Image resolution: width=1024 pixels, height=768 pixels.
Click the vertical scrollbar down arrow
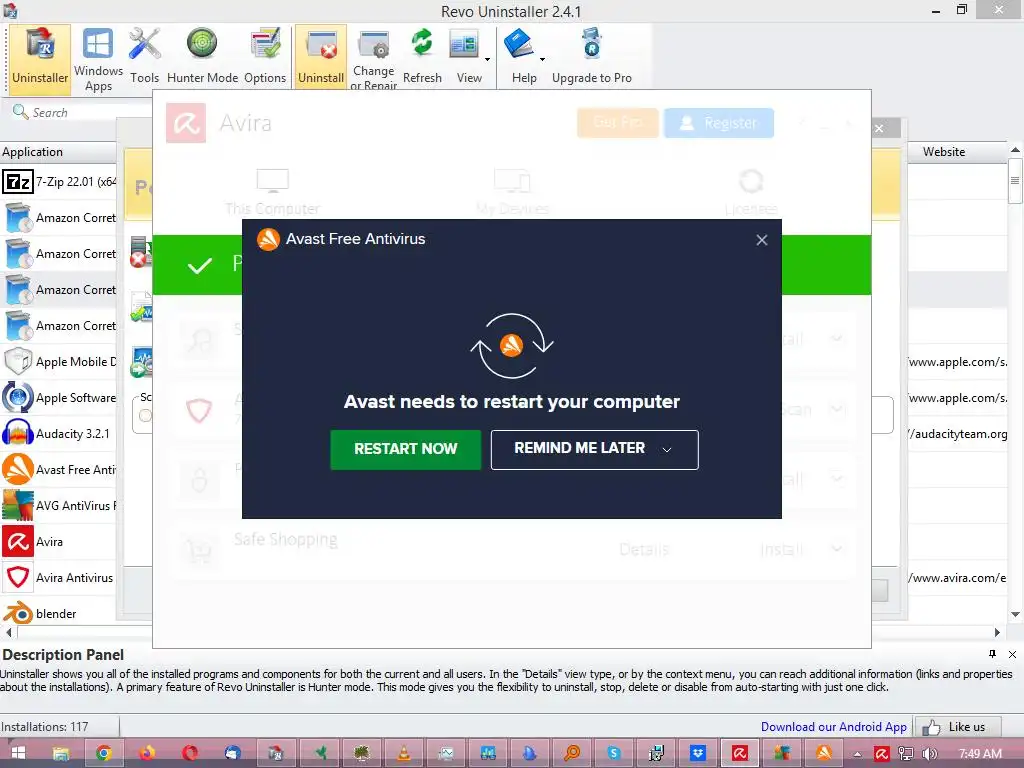[1015, 614]
